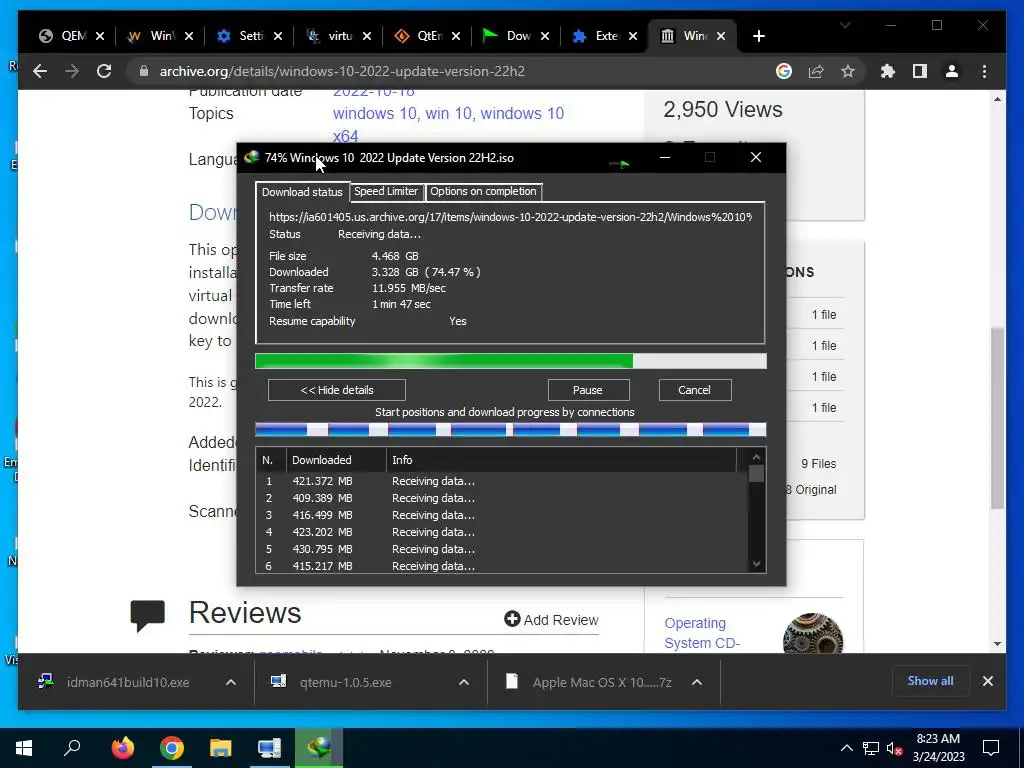Share this page via the share icon
1024x768 pixels.
[816, 71]
